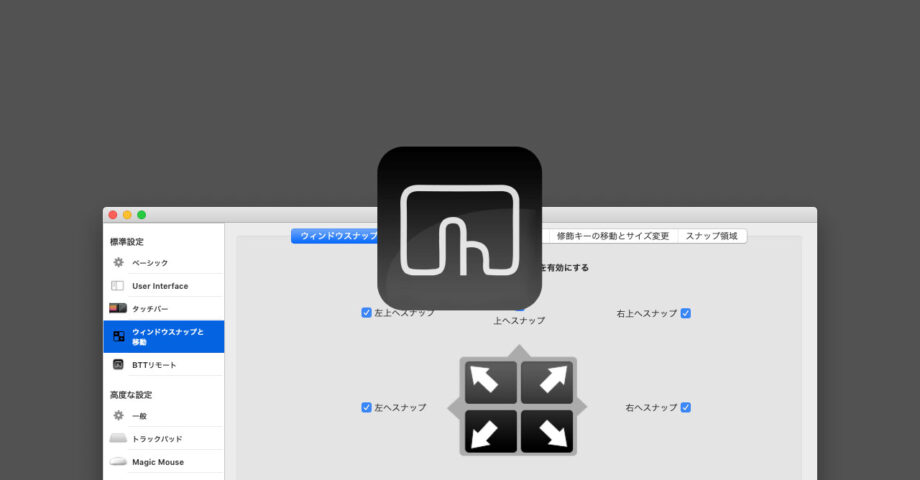
Task: Click the top-right snap arrow tile
Action: coord(547,383)
